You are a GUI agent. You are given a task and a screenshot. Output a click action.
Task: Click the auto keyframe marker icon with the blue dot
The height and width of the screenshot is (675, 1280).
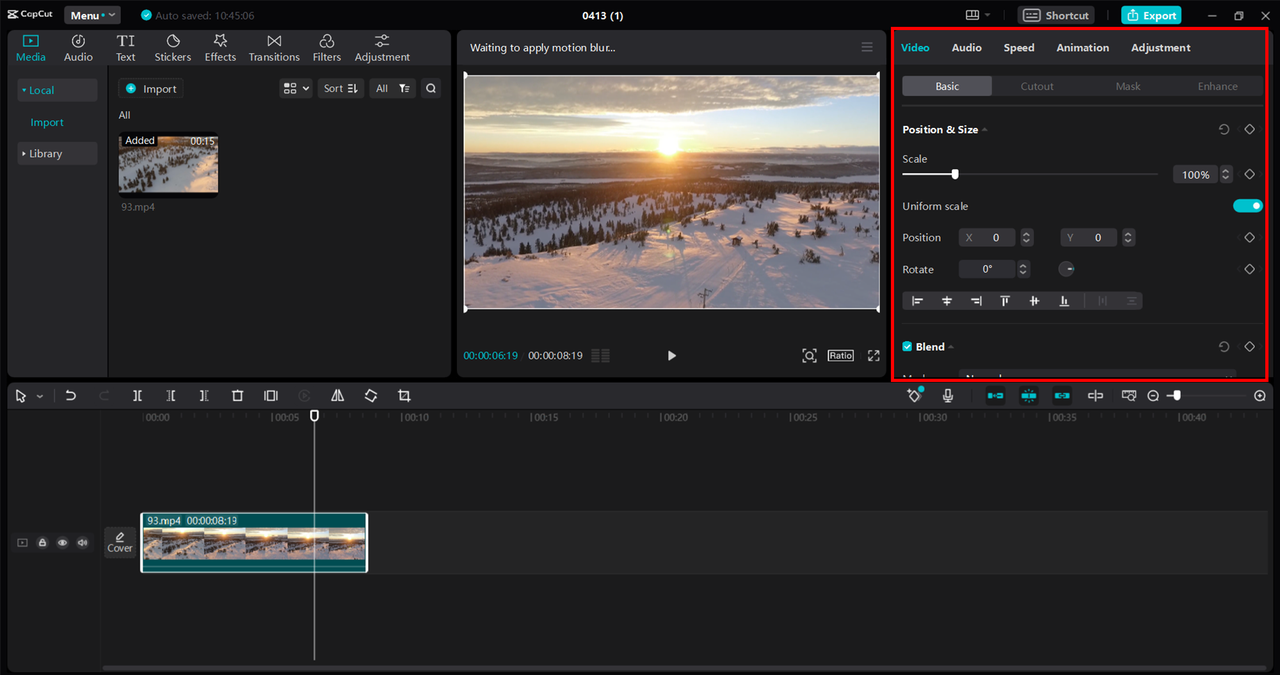pos(914,396)
